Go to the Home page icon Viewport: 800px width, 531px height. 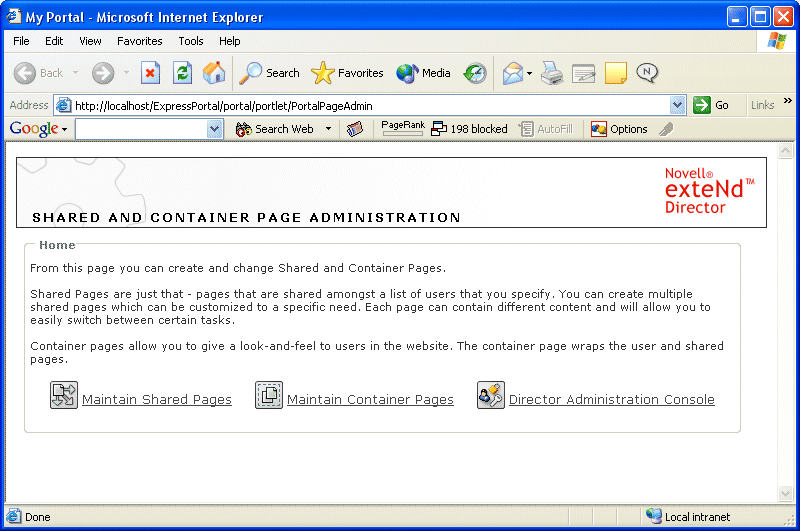pos(214,73)
